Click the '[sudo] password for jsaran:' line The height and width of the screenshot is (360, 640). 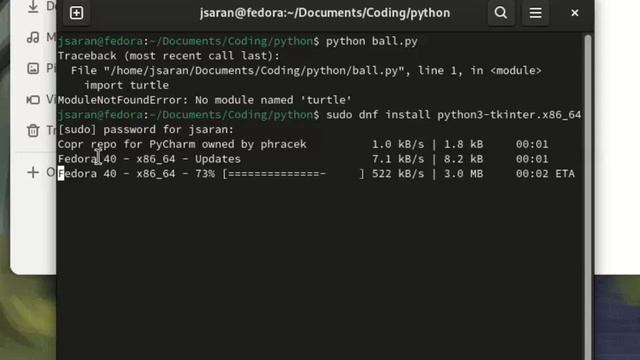146,129
